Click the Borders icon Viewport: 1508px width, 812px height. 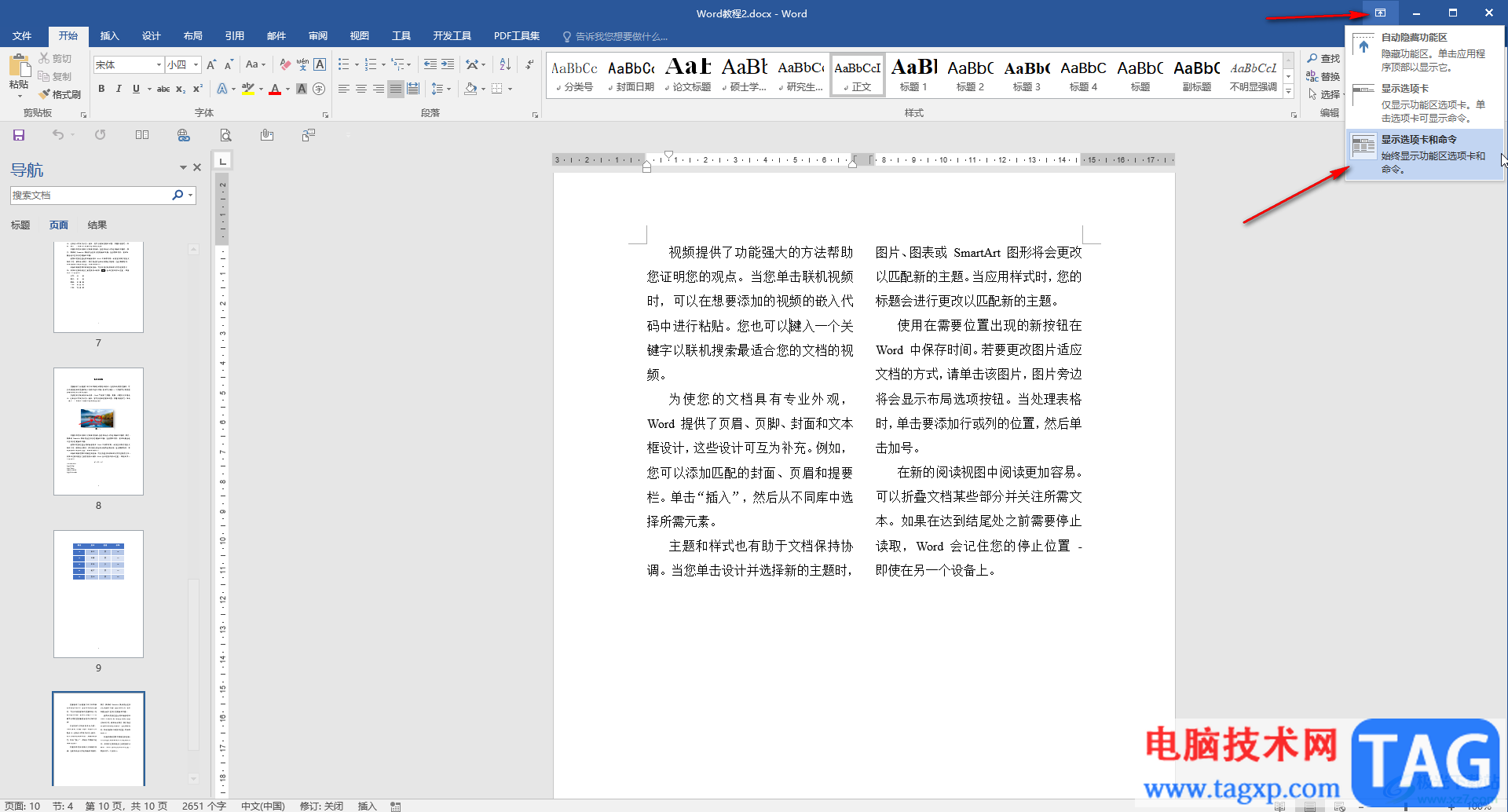coord(496,89)
